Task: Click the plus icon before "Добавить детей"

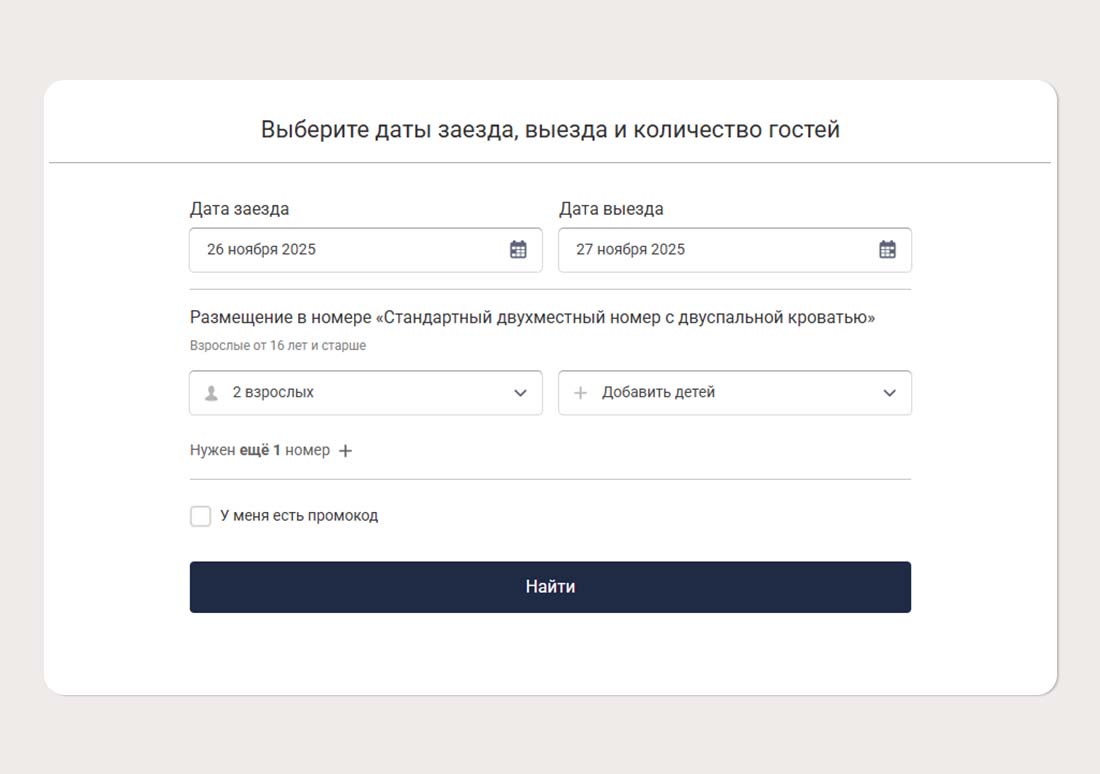Action: [x=580, y=393]
